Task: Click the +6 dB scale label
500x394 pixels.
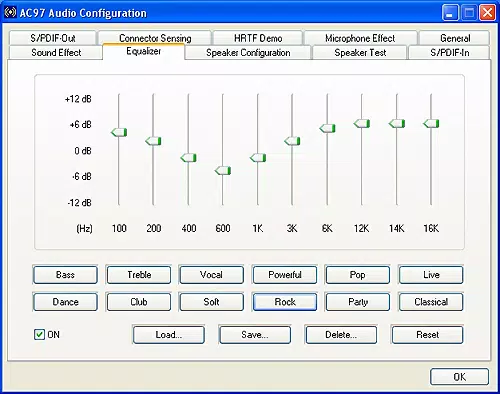Action: [80, 125]
